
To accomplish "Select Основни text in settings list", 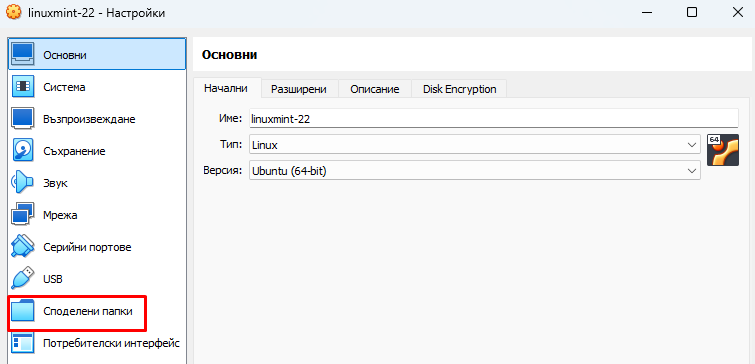I will 65,55.
